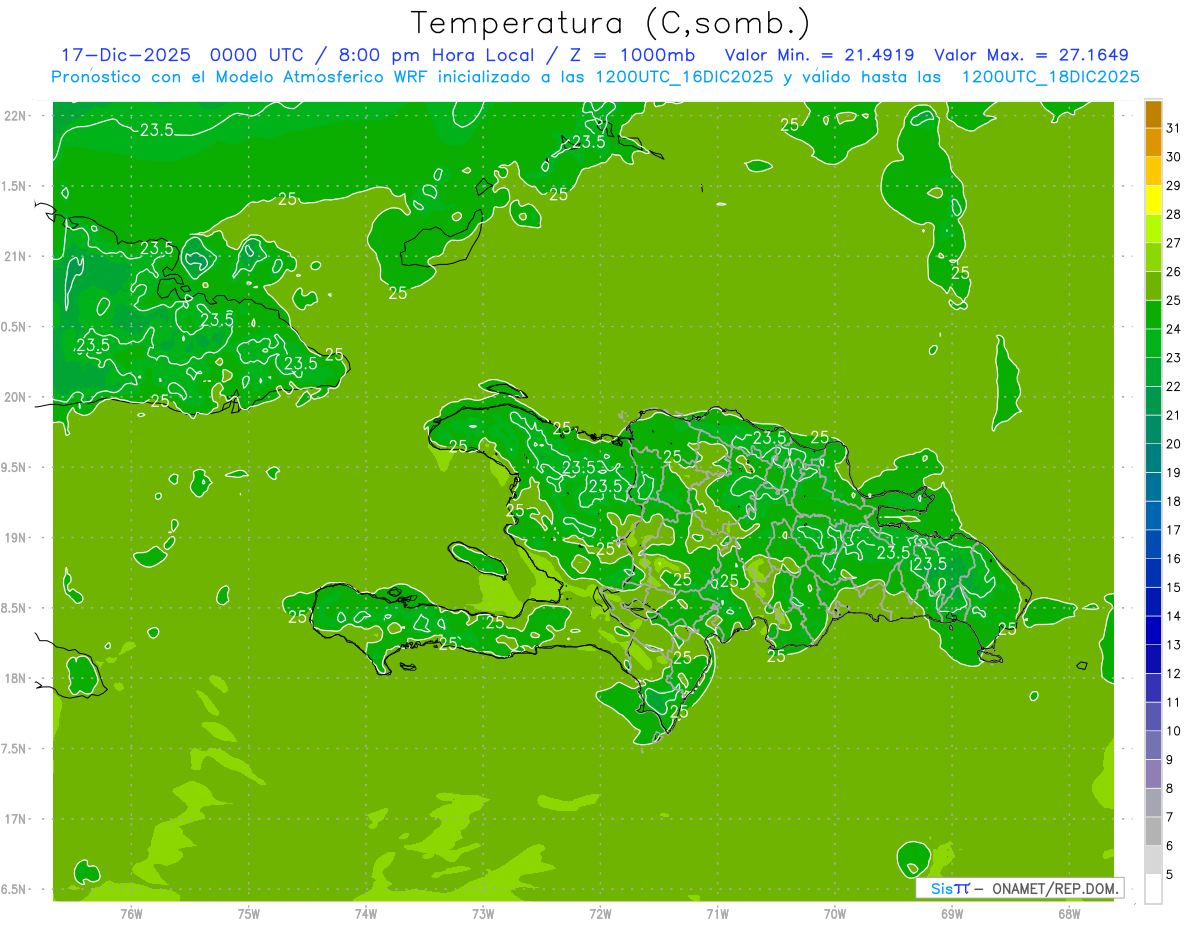Click the colorbar segment between 25 and 26
This screenshot has width=1200, height=927.
[1153, 286]
